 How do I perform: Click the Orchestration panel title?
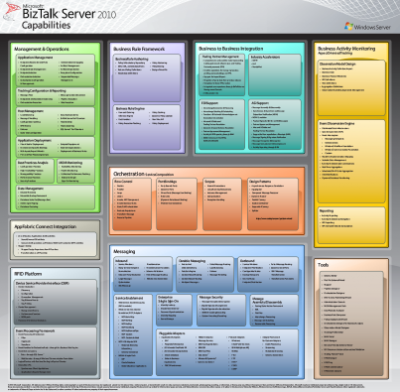129,174
